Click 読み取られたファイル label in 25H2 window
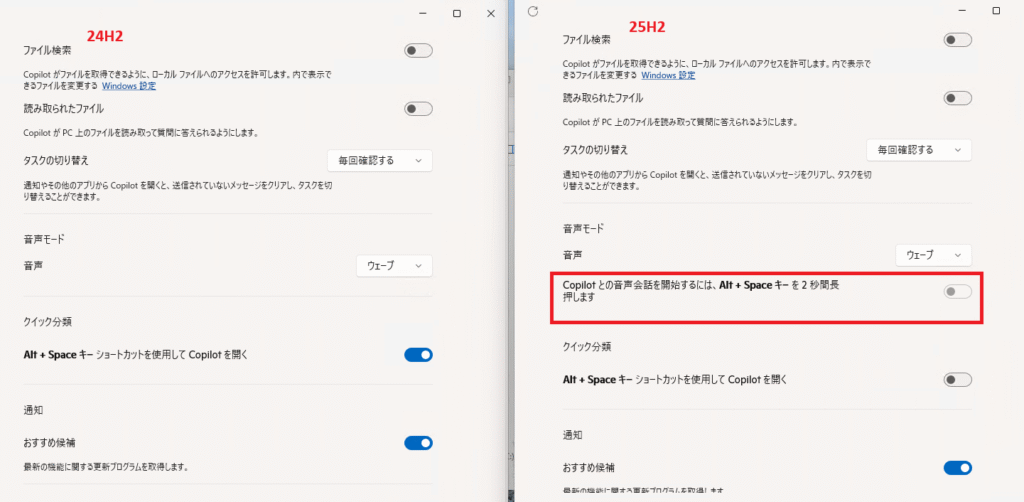Viewport: 1024px width, 502px height. [603, 99]
